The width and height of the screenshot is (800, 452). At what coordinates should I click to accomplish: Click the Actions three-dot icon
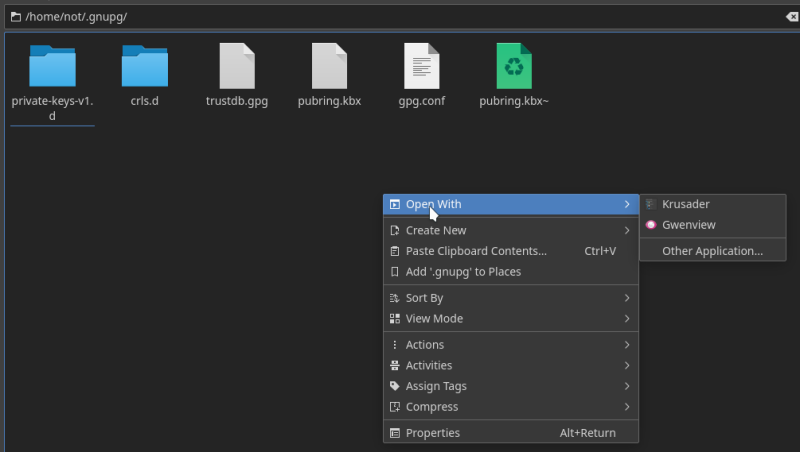click(395, 345)
